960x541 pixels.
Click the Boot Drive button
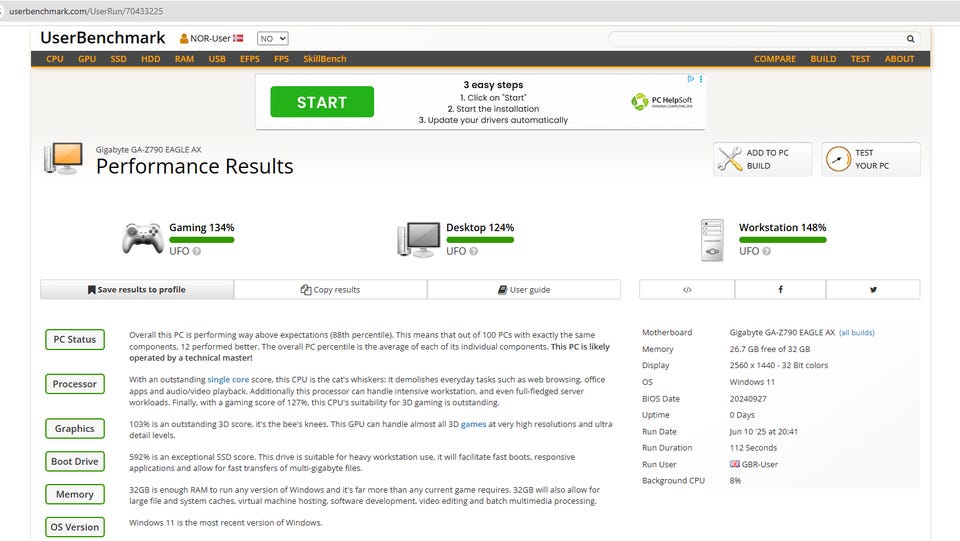pyautogui.click(x=75, y=461)
